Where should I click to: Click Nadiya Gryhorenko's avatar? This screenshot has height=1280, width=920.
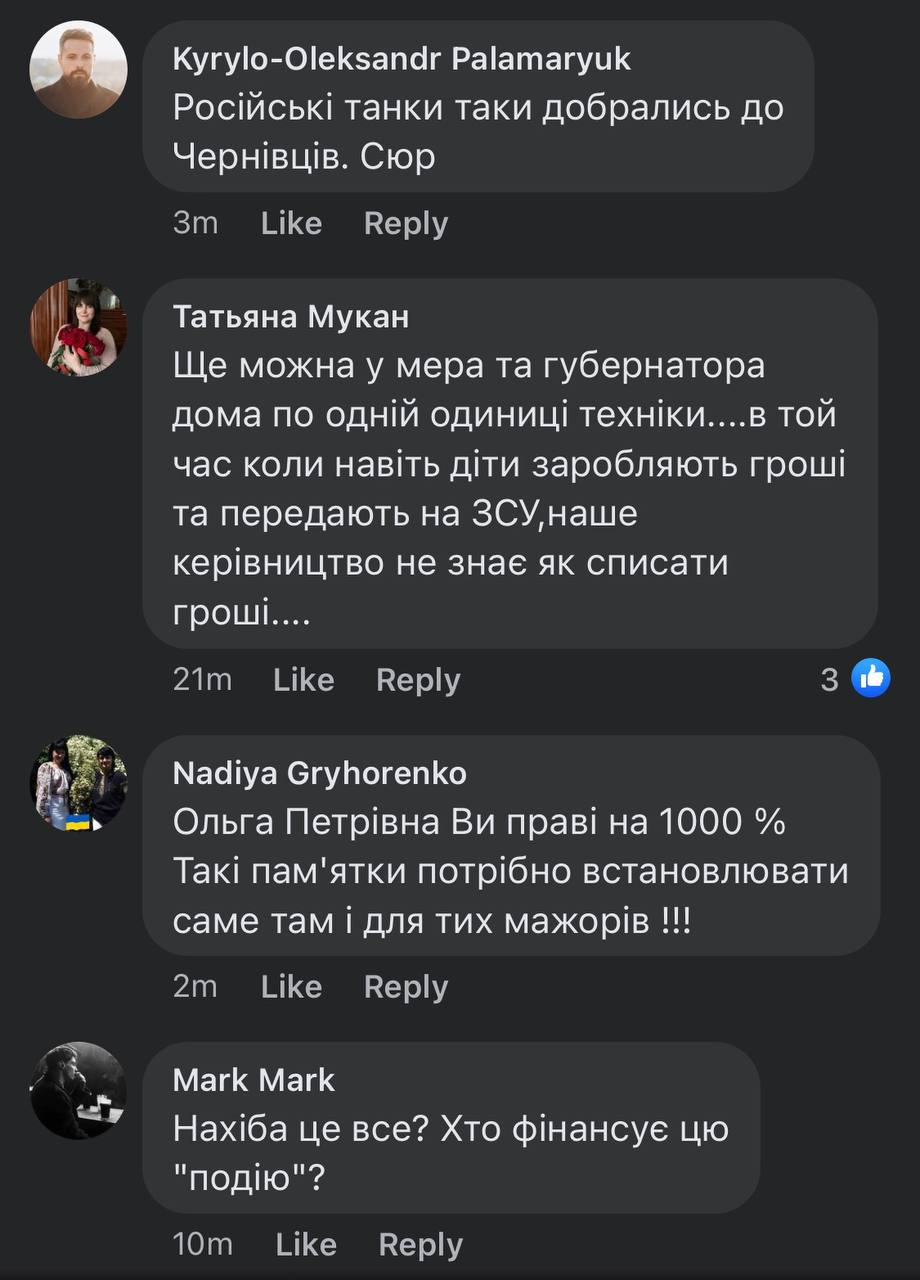click(x=80, y=784)
